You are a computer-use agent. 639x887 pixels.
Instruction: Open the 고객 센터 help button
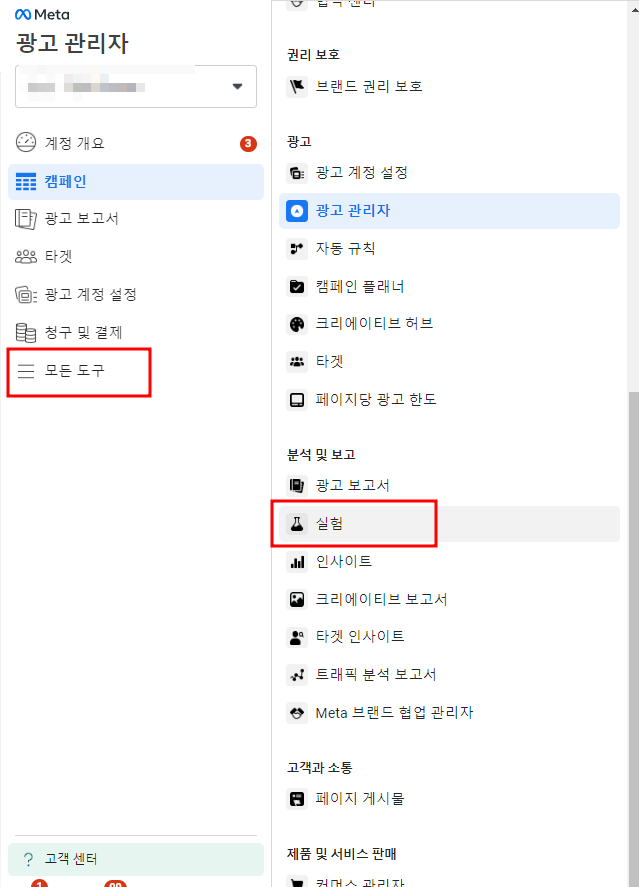coord(69,859)
